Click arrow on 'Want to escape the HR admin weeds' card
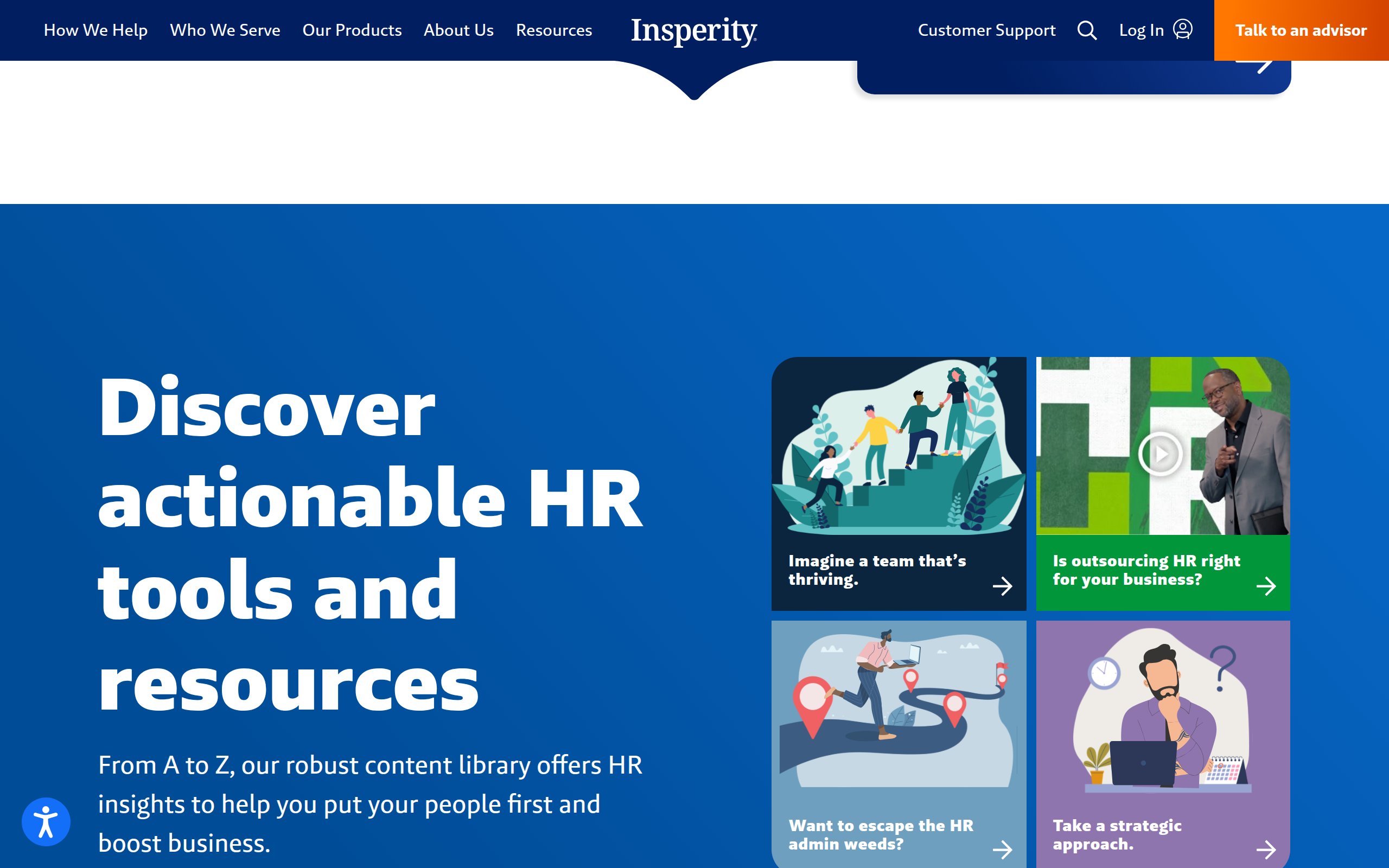The width and height of the screenshot is (1389, 868). coord(1002,849)
